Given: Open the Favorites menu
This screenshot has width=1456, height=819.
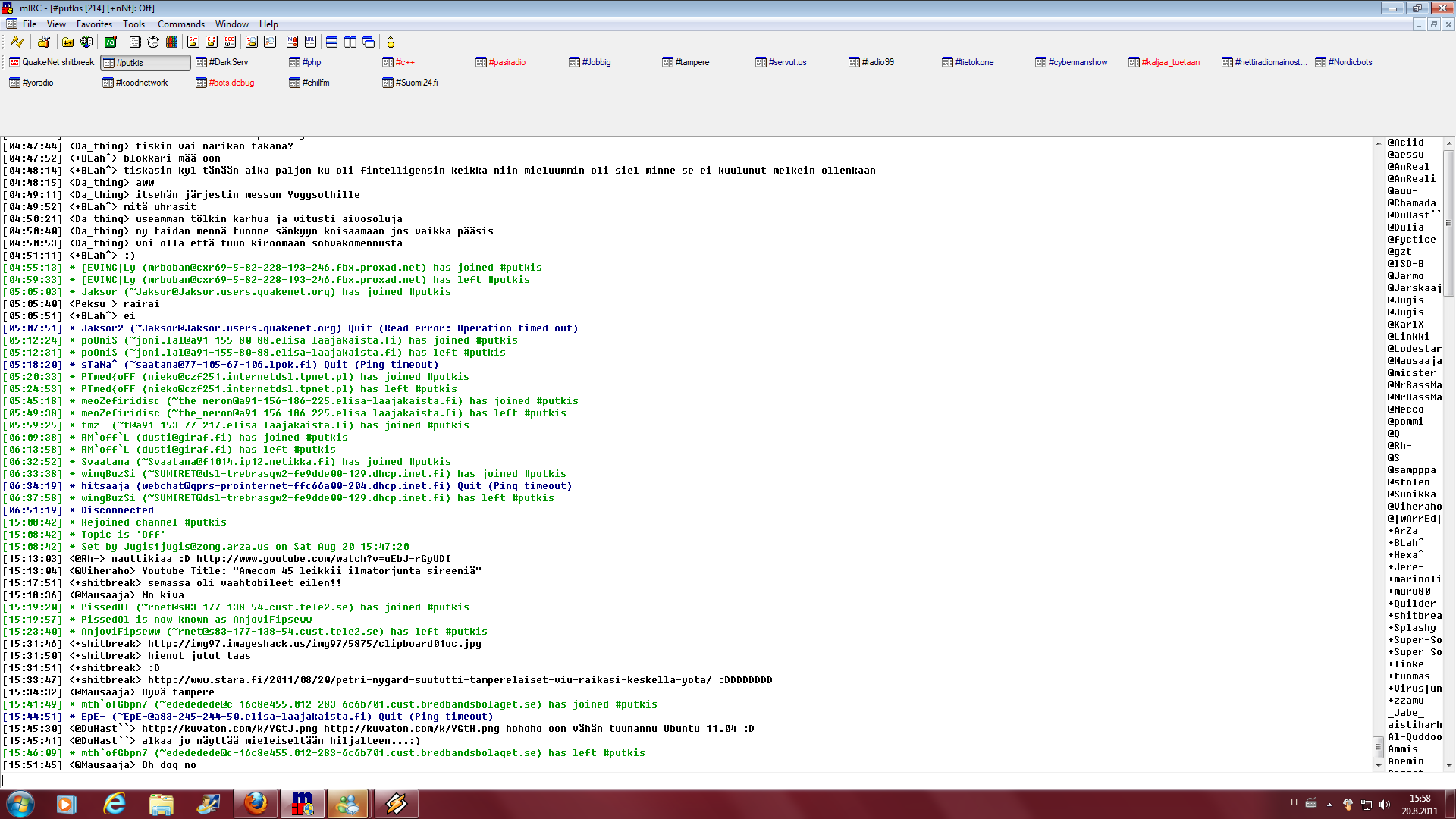Looking at the screenshot, I should [x=94, y=24].
